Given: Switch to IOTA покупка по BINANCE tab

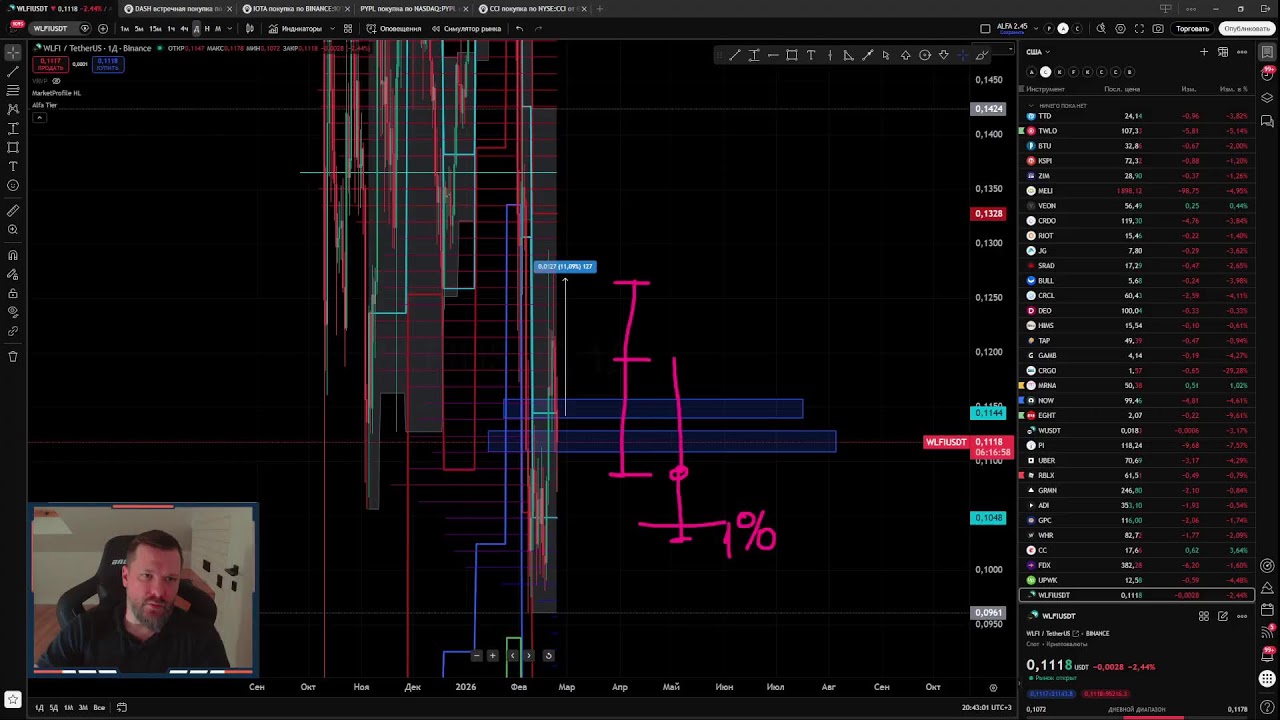Looking at the screenshot, I should tap(297, 9).
